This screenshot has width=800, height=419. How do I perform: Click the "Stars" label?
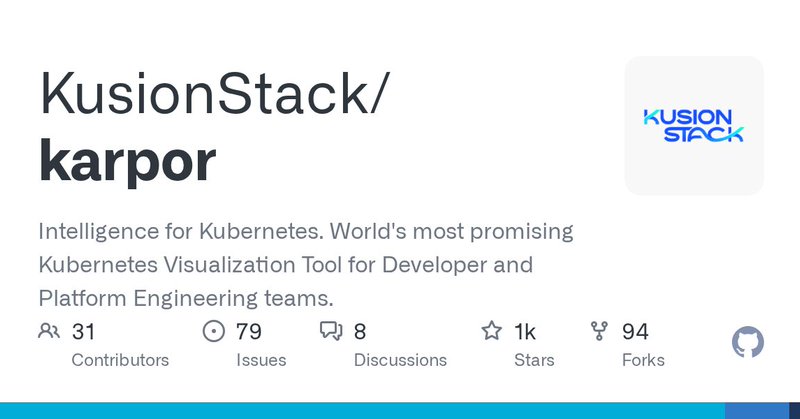point(534,360)
